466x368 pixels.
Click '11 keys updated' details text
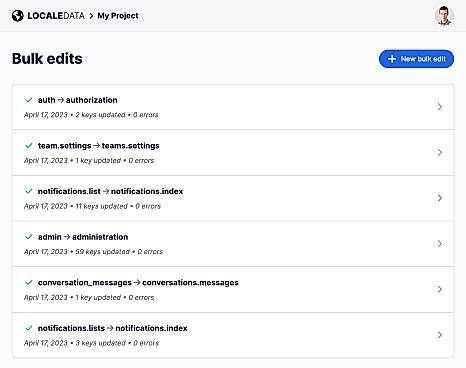(101, 206)
